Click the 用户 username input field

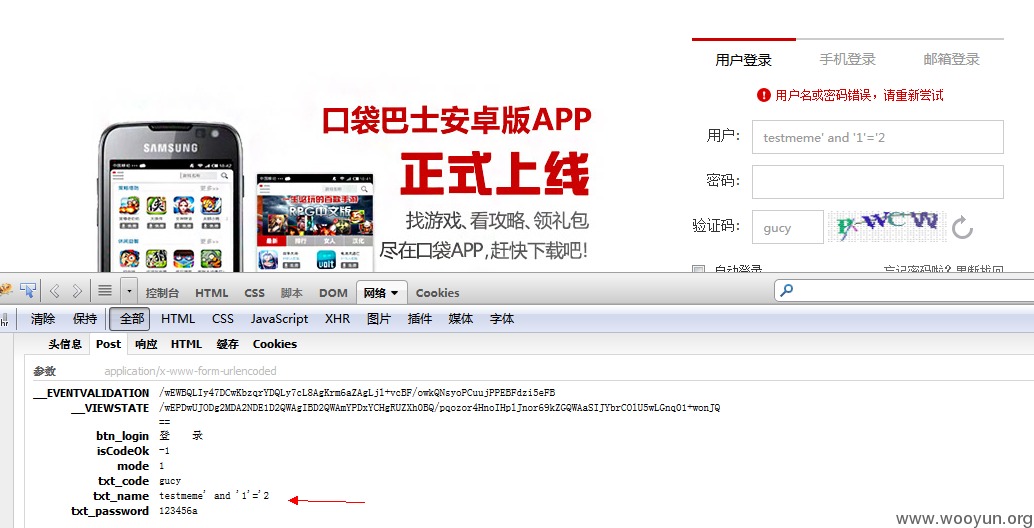click(878, 137)
